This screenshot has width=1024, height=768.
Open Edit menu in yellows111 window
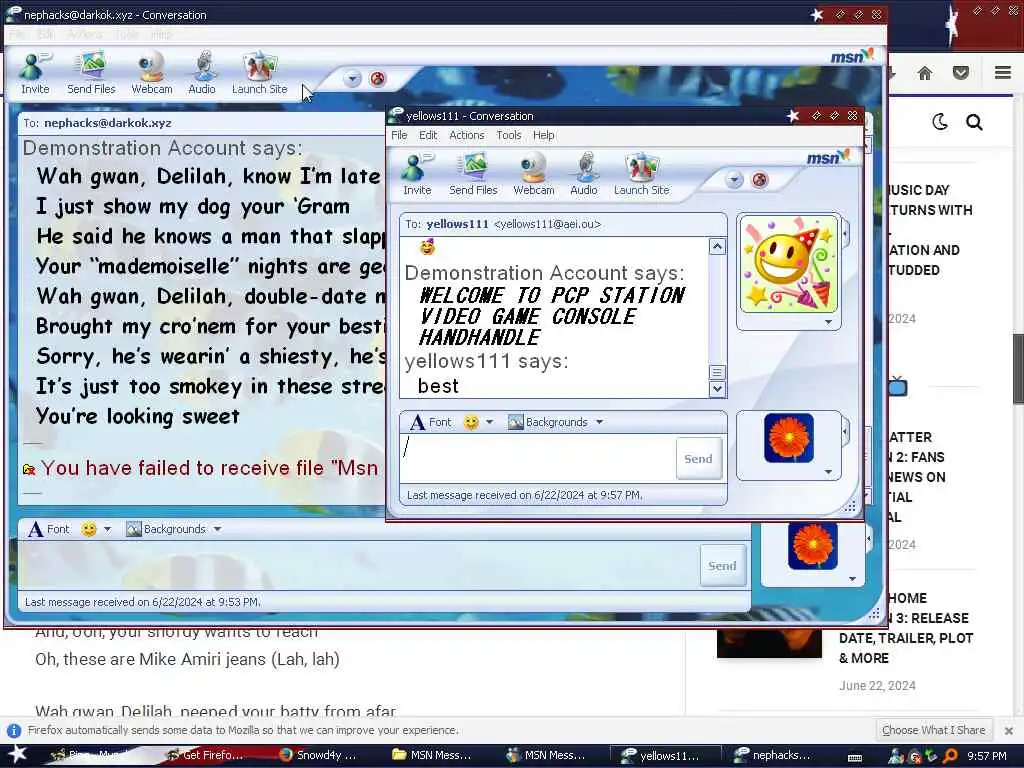pos(428,135)
